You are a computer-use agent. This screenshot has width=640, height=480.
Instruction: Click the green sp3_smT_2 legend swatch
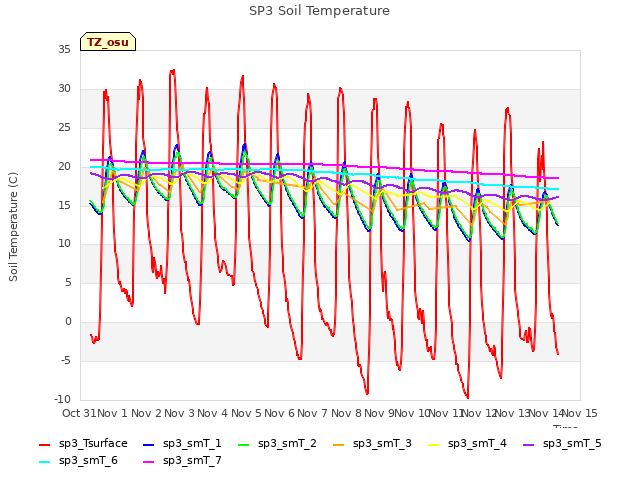click(244, 444)
